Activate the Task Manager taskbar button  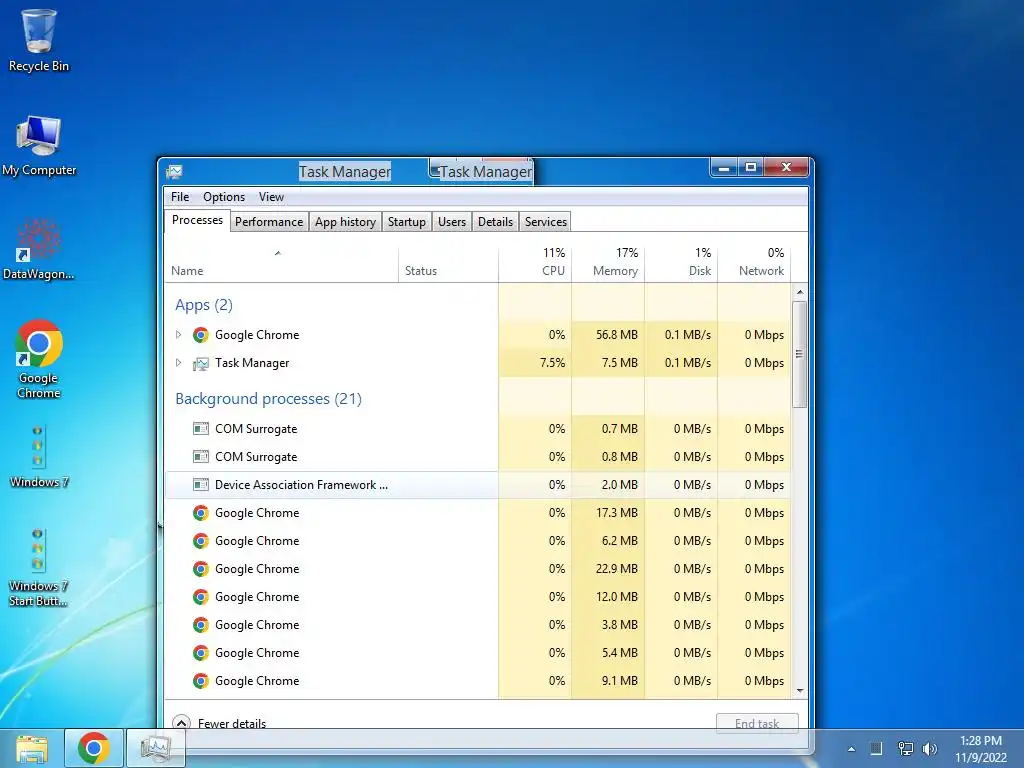point(157,748)
